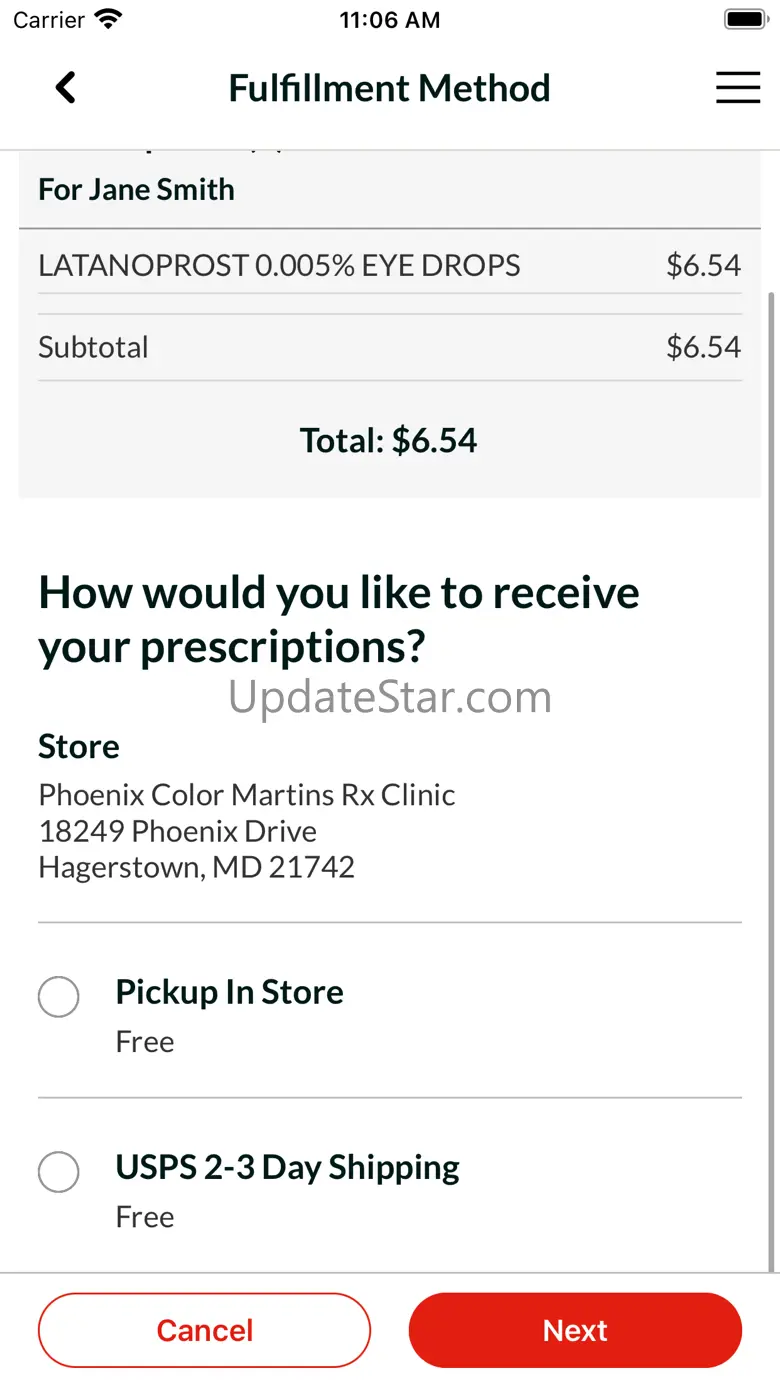Tap the Phoenix Color Martins Rx Clinic address
This screenshot has width=780, height=1387.
(x=247, y=830)
